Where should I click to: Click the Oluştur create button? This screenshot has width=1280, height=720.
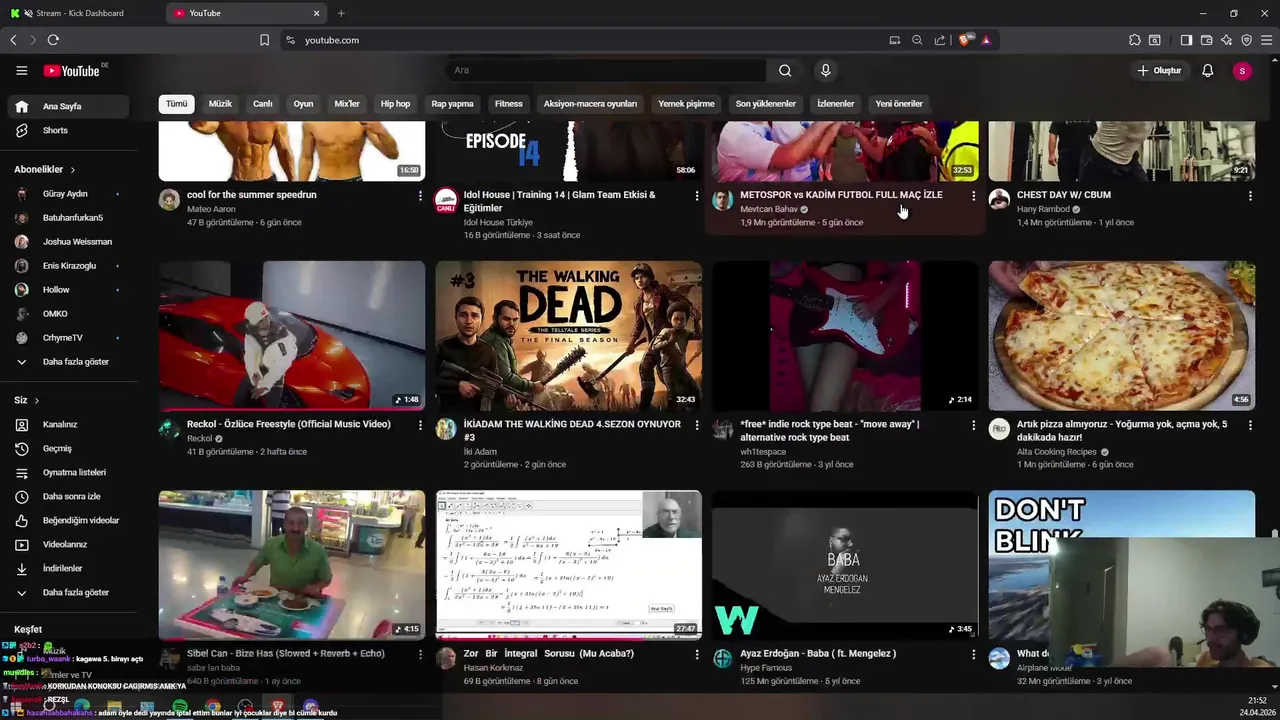1160,70
